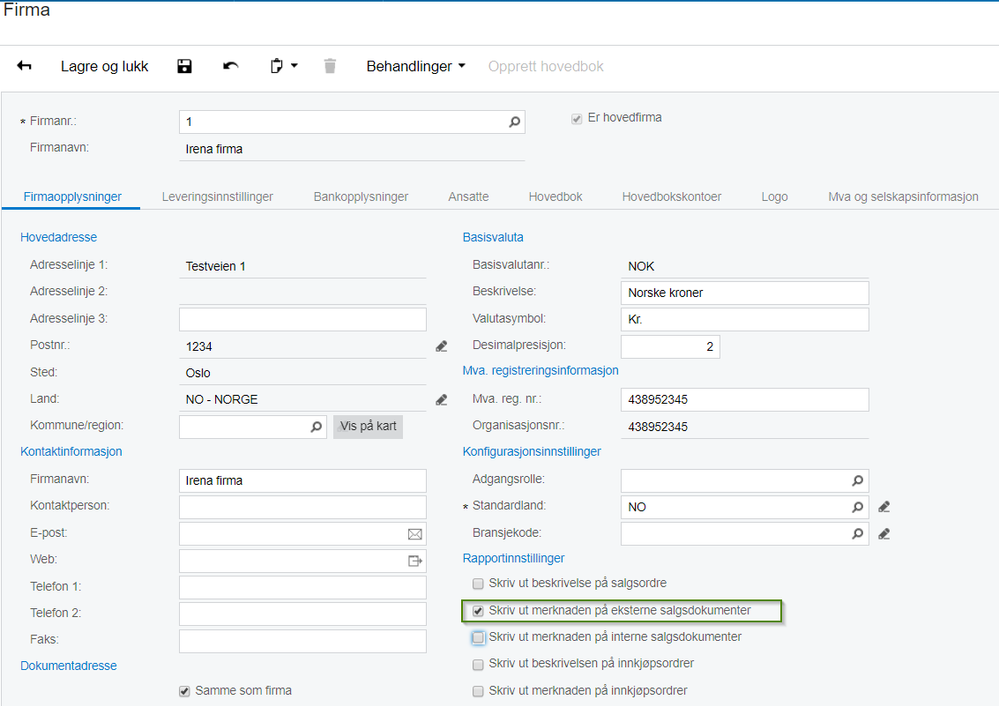
Task: Click the delete trash can icon
Action: (329, 66)
